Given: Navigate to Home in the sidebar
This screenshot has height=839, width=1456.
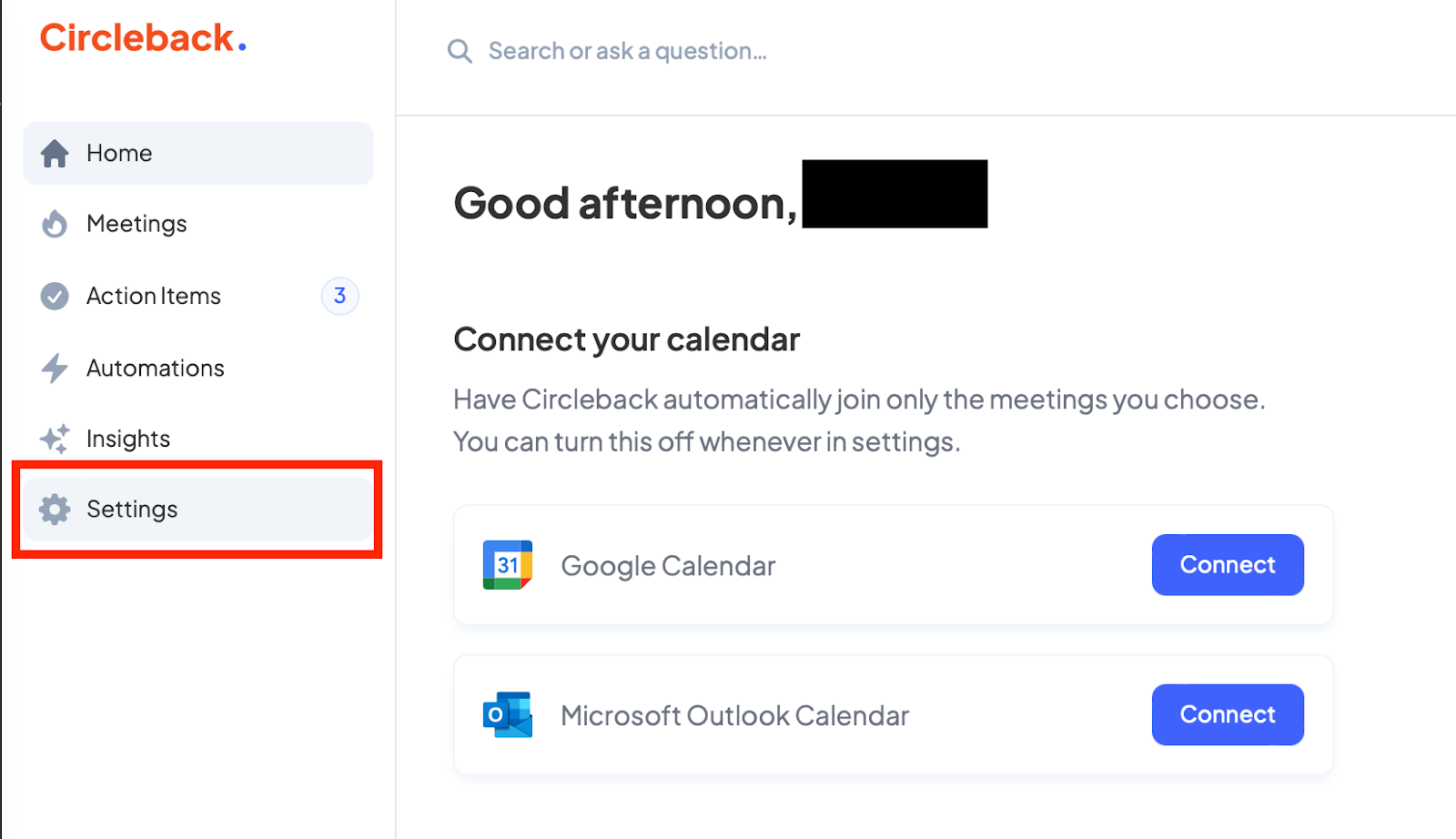Looking at the screenshot, I should (119, 154).
